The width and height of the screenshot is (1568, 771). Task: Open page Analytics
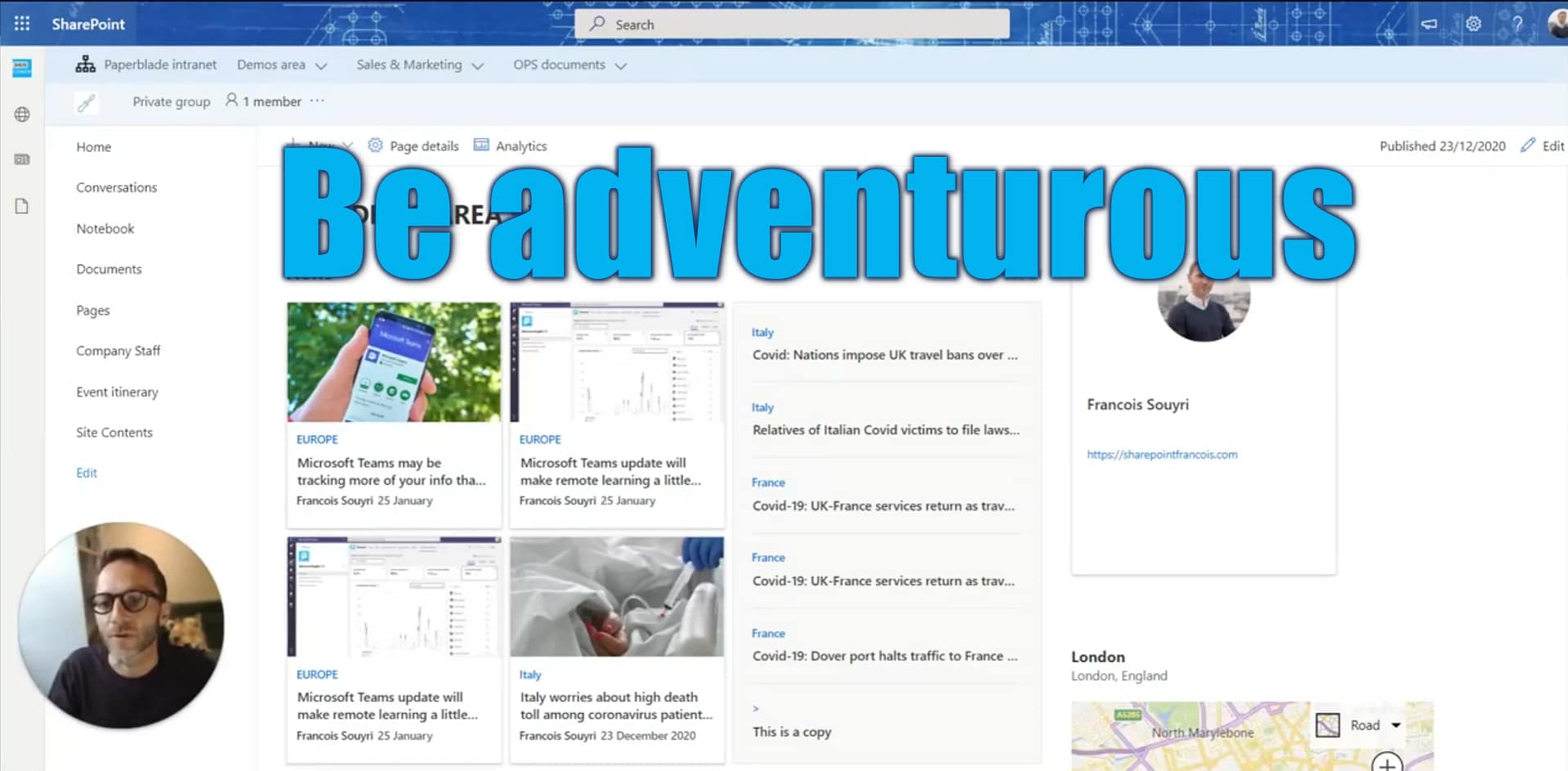tap(511, 146)
